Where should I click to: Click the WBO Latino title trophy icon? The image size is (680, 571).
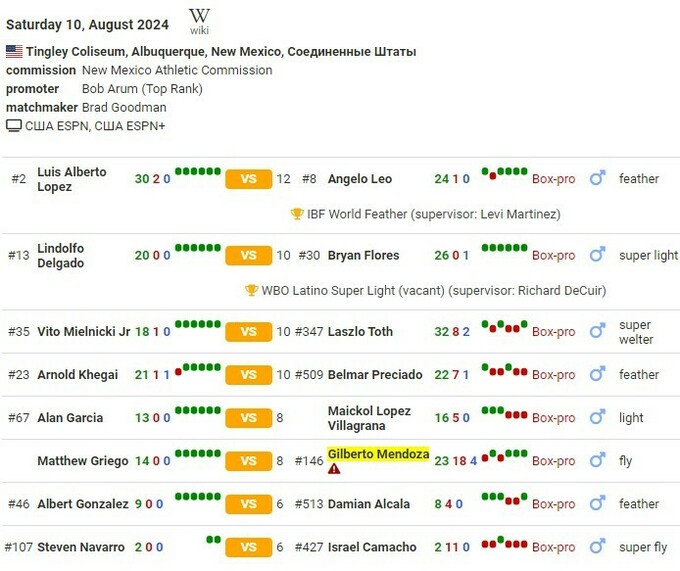(252, 291)
